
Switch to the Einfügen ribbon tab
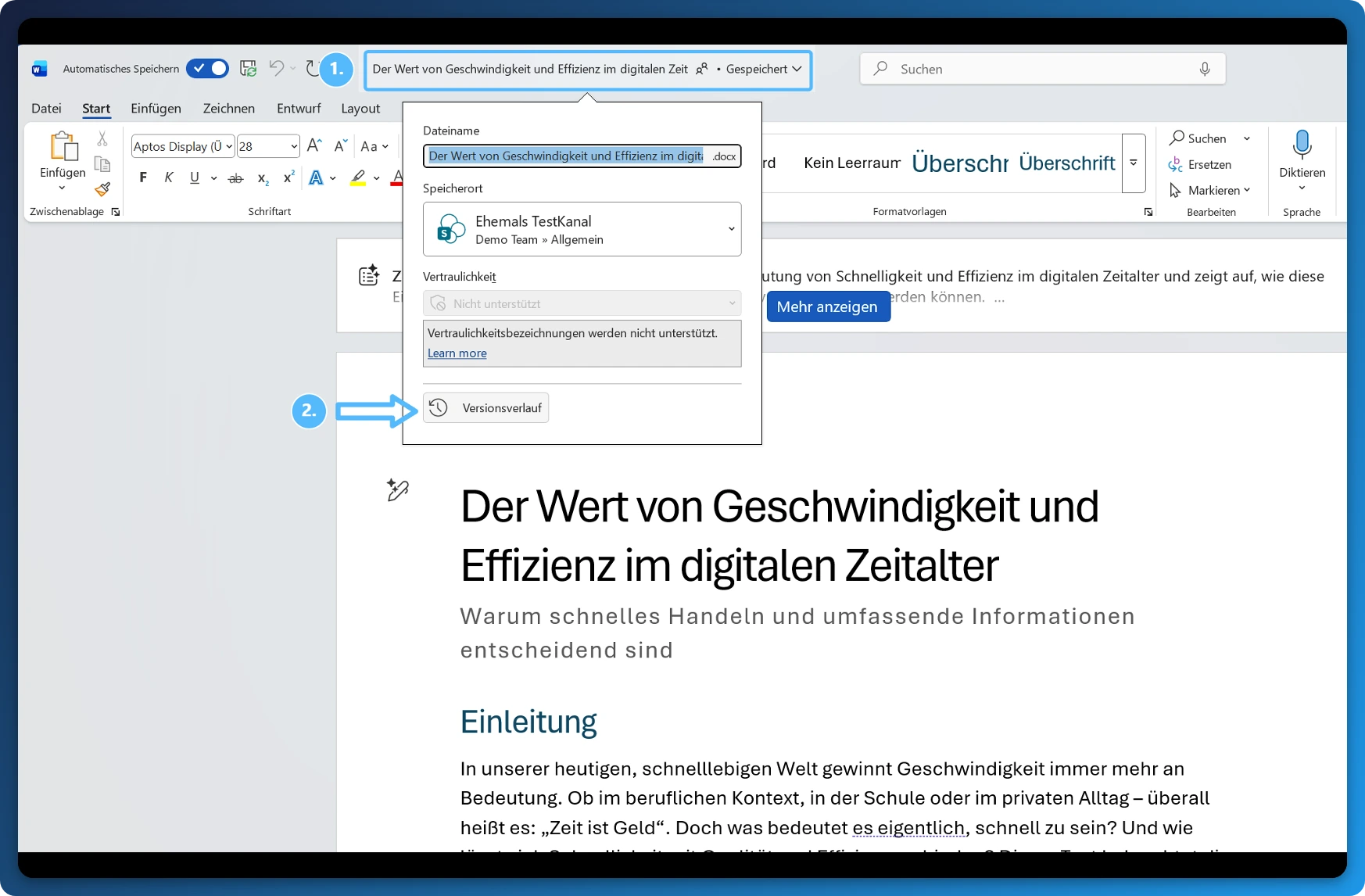pyautogui.click(x=156, y=109)
